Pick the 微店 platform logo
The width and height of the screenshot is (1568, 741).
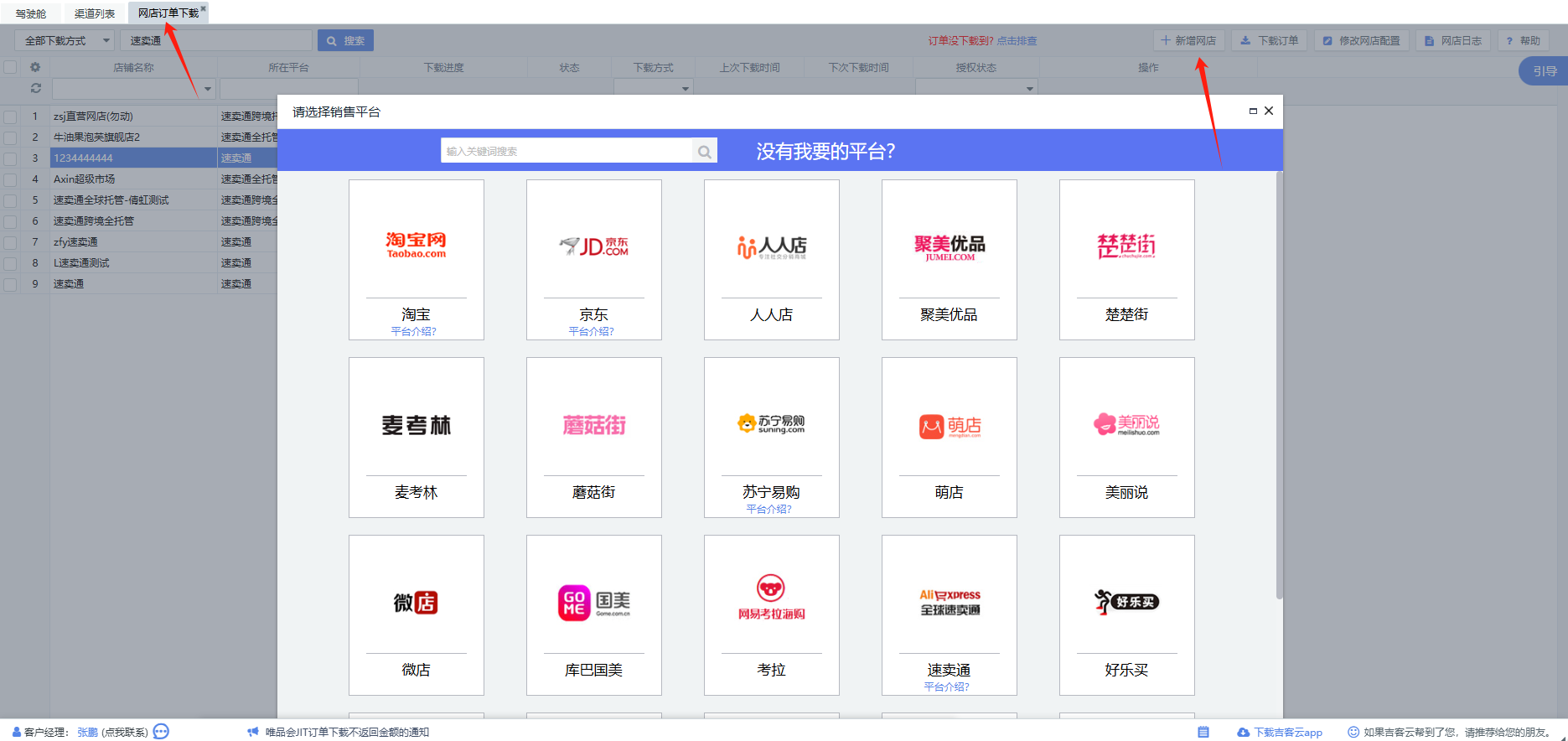click(416, 602)
